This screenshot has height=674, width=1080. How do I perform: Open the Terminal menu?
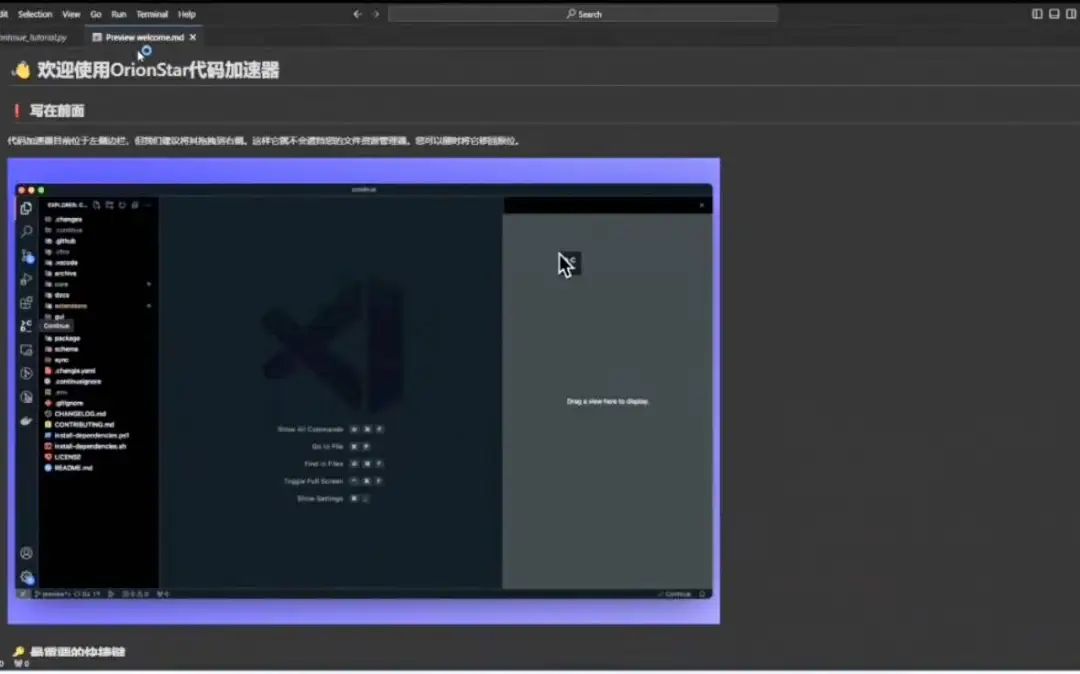tap(152, 14)
